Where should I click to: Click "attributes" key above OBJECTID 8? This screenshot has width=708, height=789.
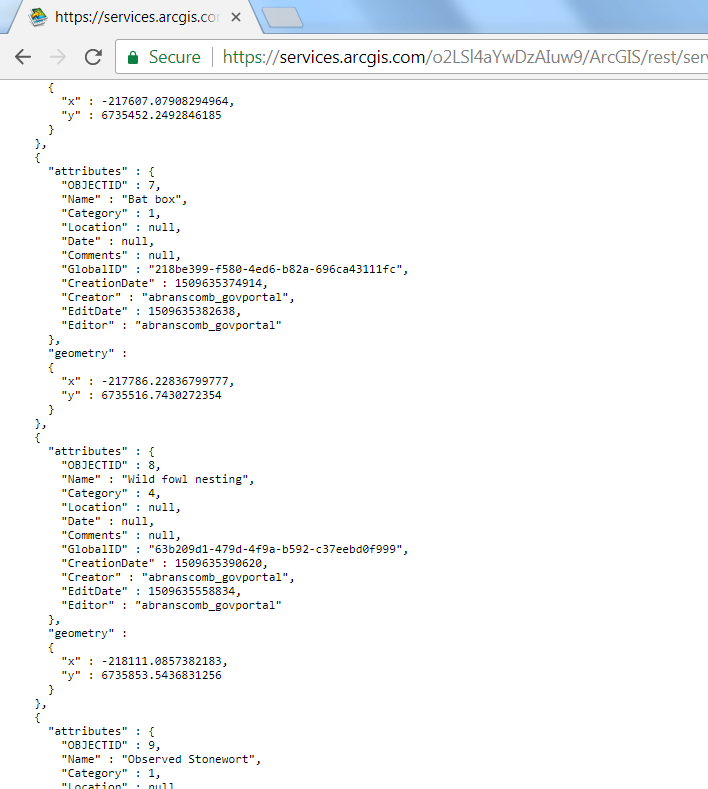tap(88, 451)
